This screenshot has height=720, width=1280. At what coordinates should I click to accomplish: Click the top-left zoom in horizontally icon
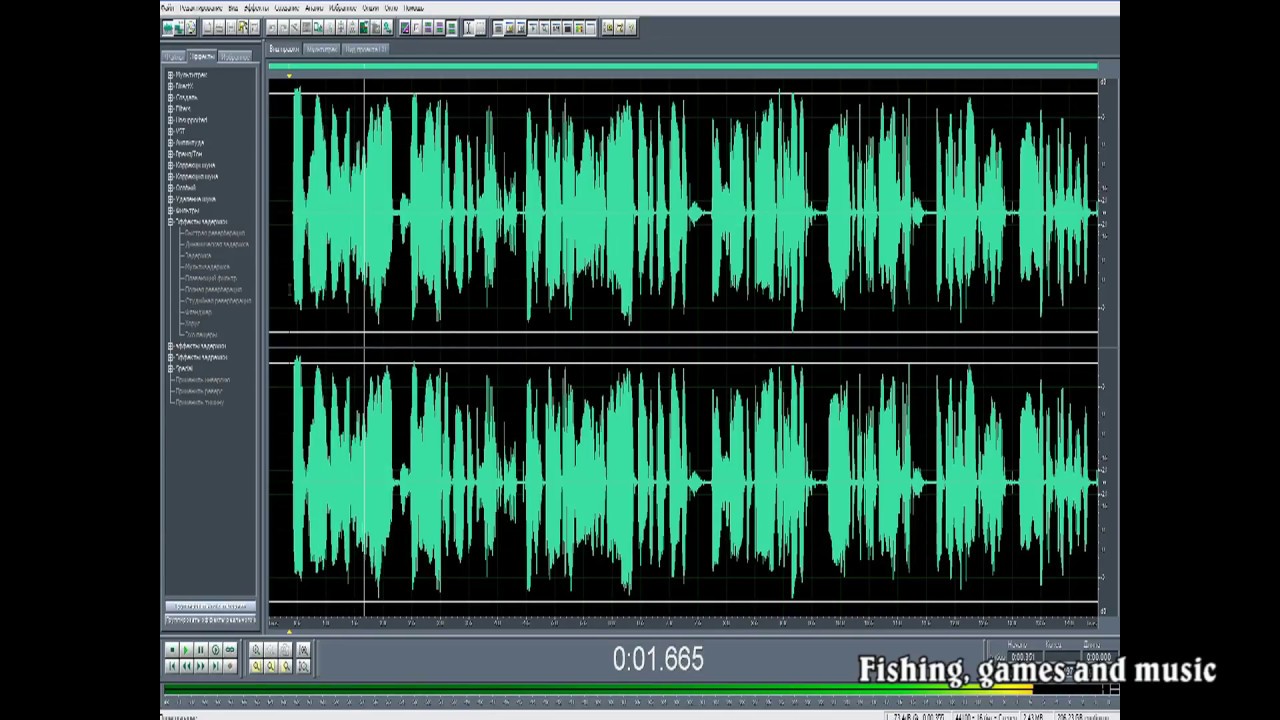[x=256, y=650]
